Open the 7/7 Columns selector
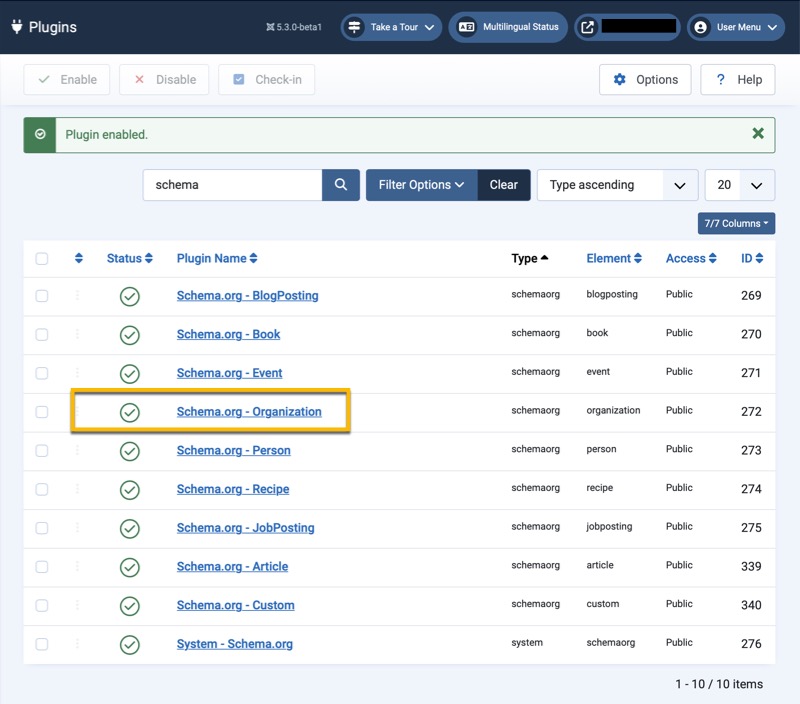 pyautogui.click(x=735, y=223)
